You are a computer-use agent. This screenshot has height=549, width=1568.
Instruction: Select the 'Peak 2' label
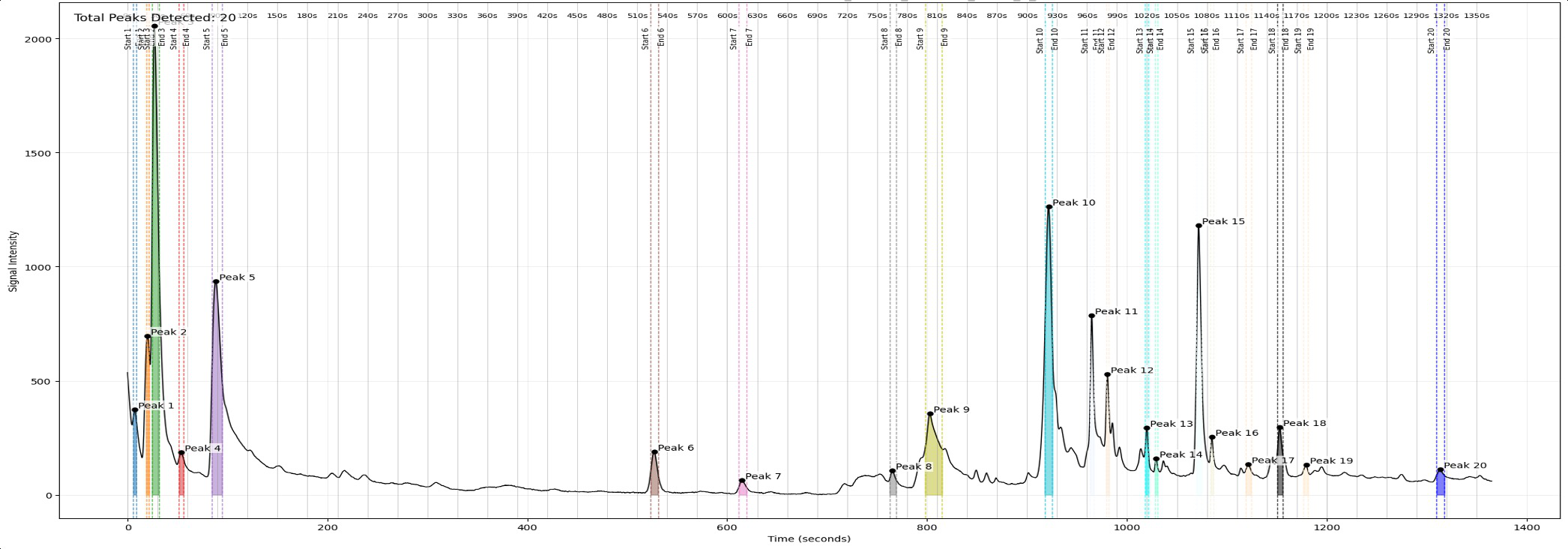[169, 332]
